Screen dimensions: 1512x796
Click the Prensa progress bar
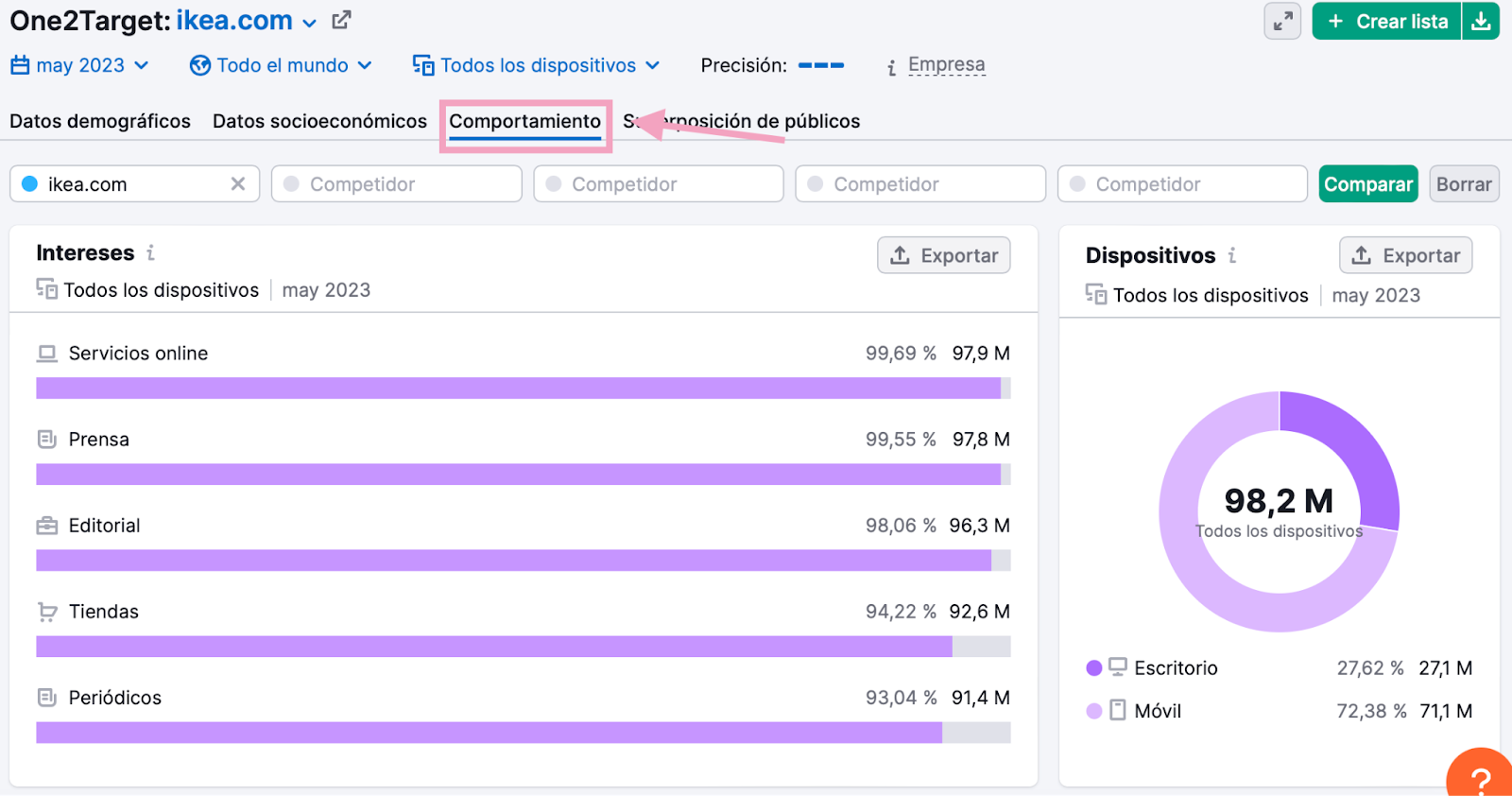tap(524, 474)
